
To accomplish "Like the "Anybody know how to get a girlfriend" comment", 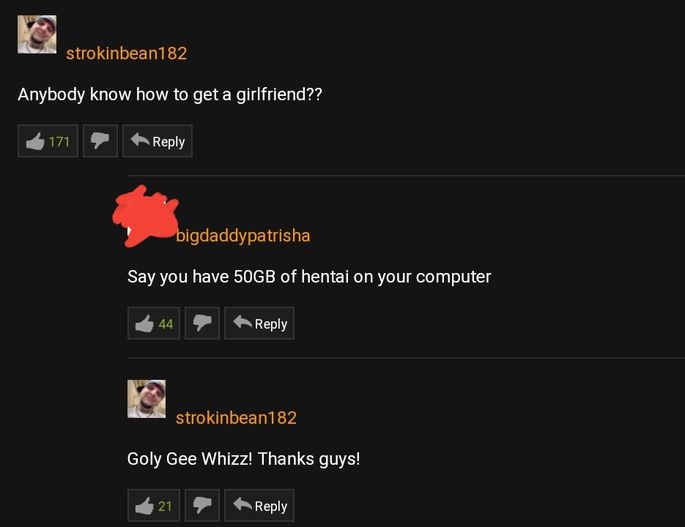I will click(x=48, y=141).
